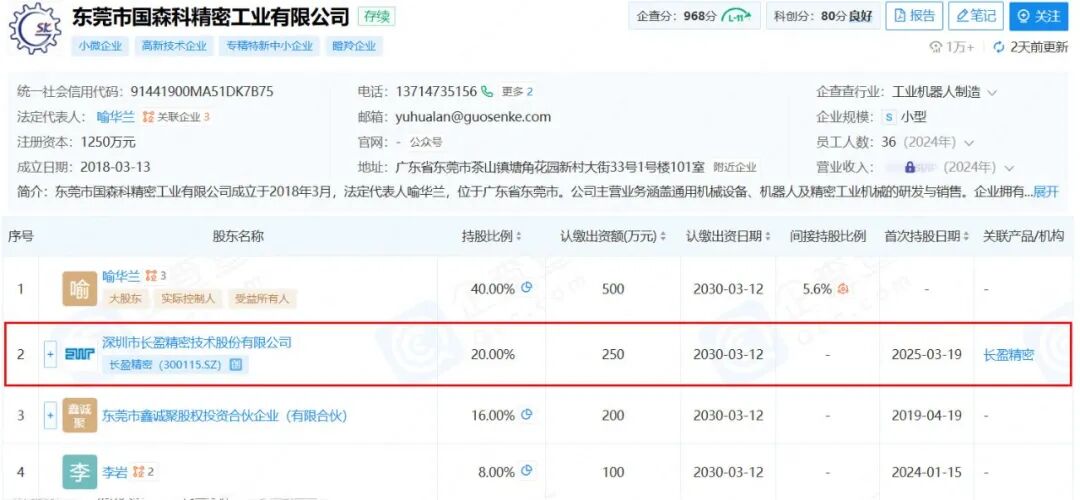Image resolution: width=1080 pixels, height=500 pixels.
Task: Sort by the 首次持股日期 column header
Action: pos(926,236)
